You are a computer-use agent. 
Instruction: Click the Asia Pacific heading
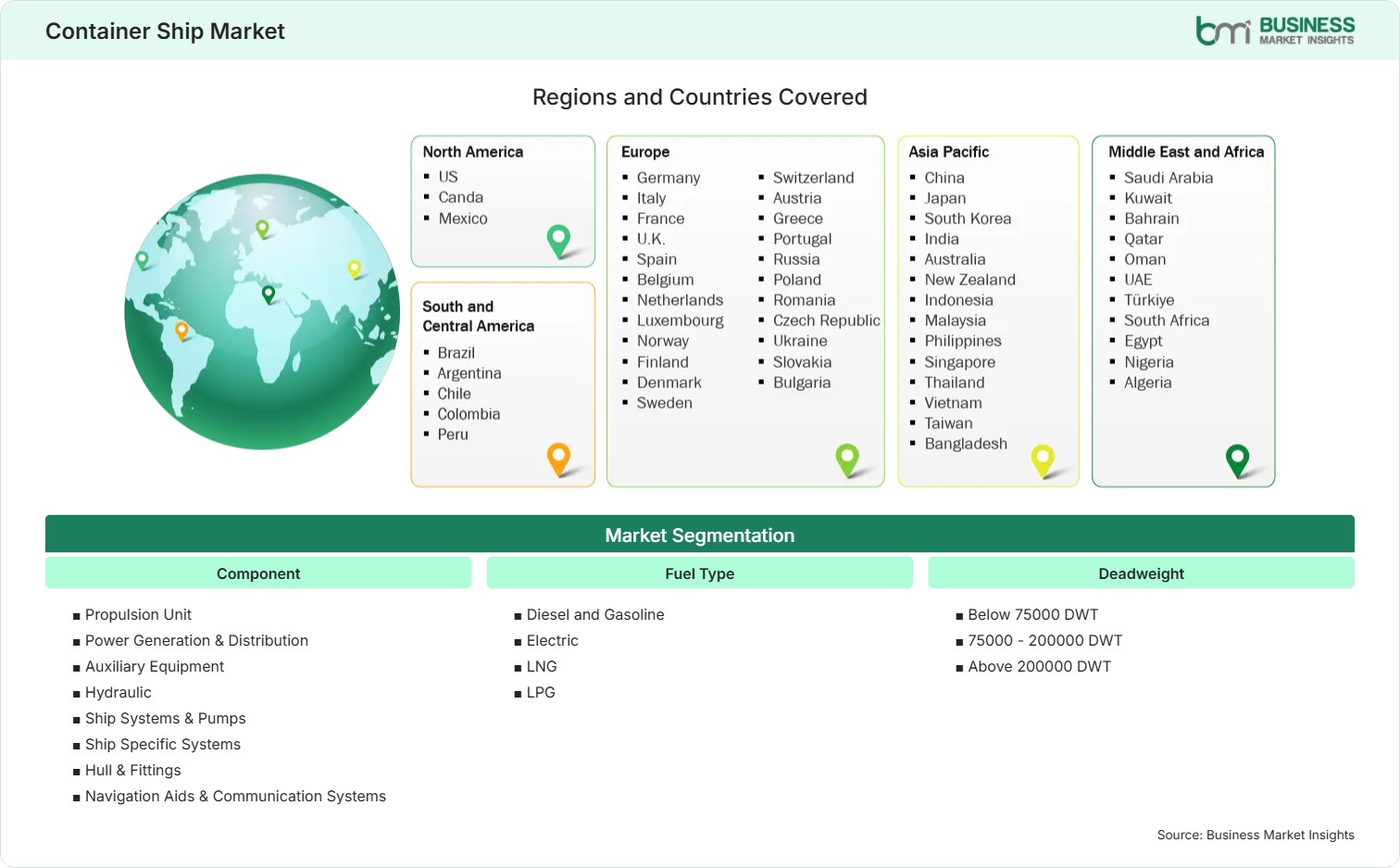click(x=949, y=152)
